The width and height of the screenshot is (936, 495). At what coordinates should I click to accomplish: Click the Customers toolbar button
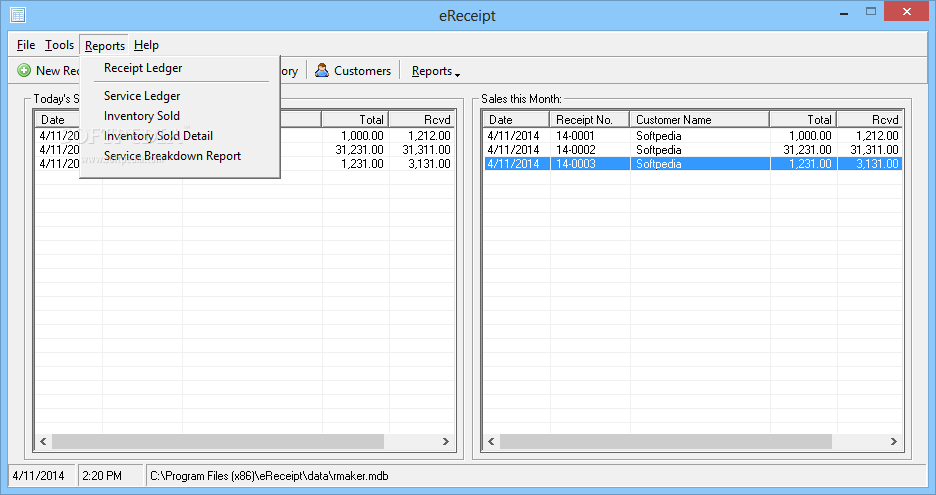(353, 70)
